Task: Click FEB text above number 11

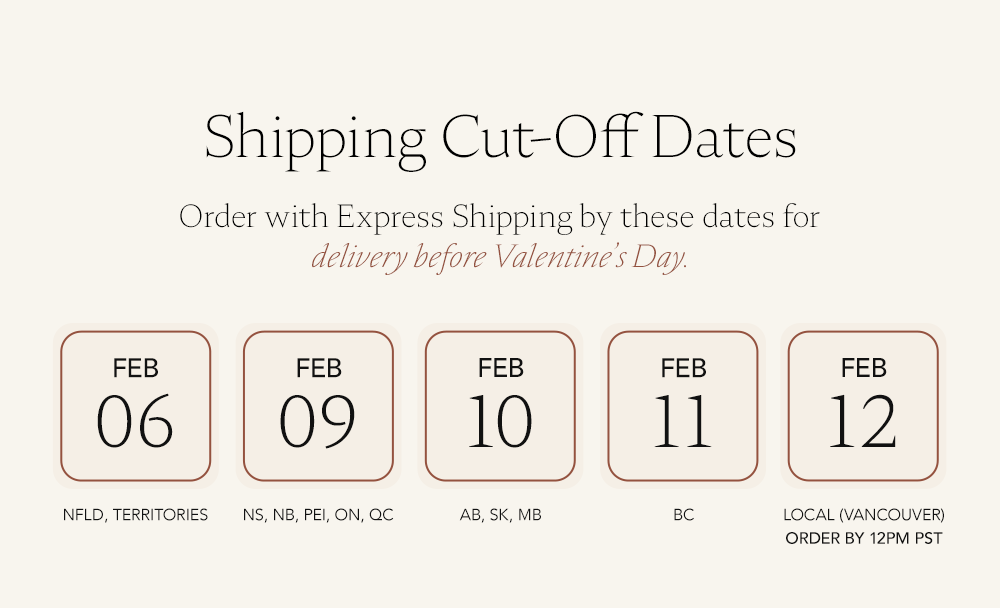Action: pos(683,368)
